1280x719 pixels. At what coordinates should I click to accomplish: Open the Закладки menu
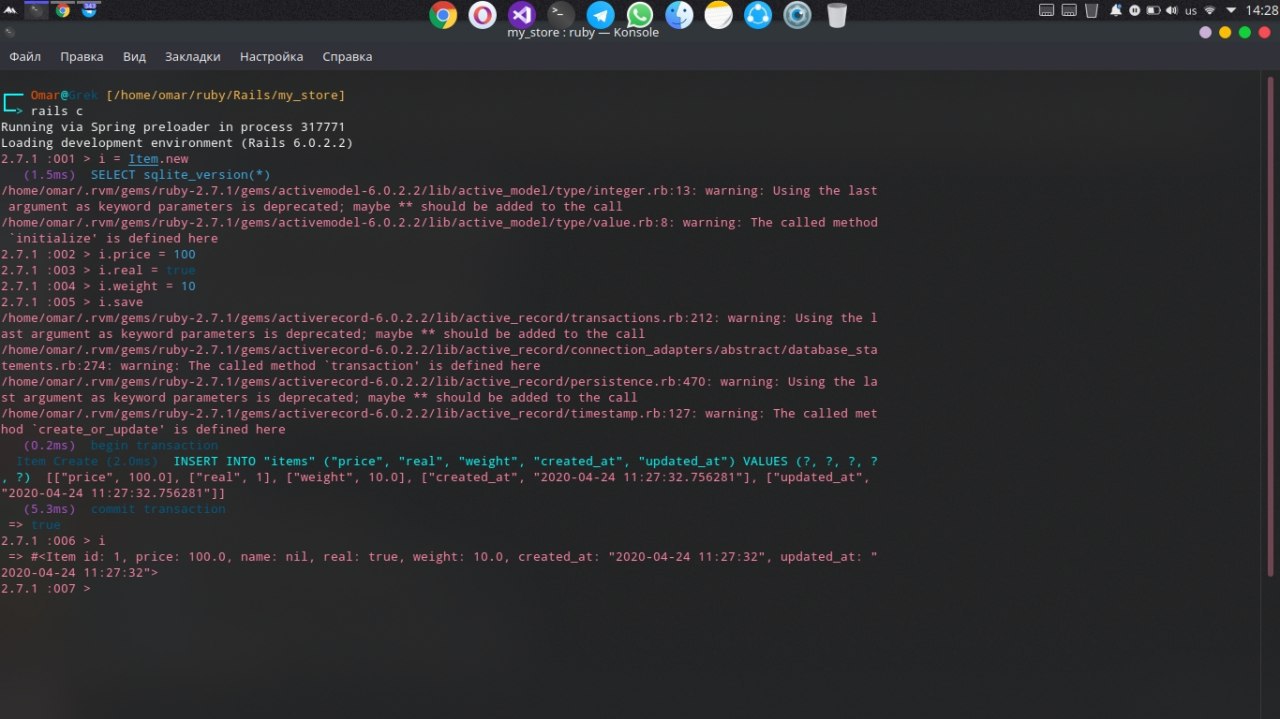pyautogui.click(x=193, y=57)
